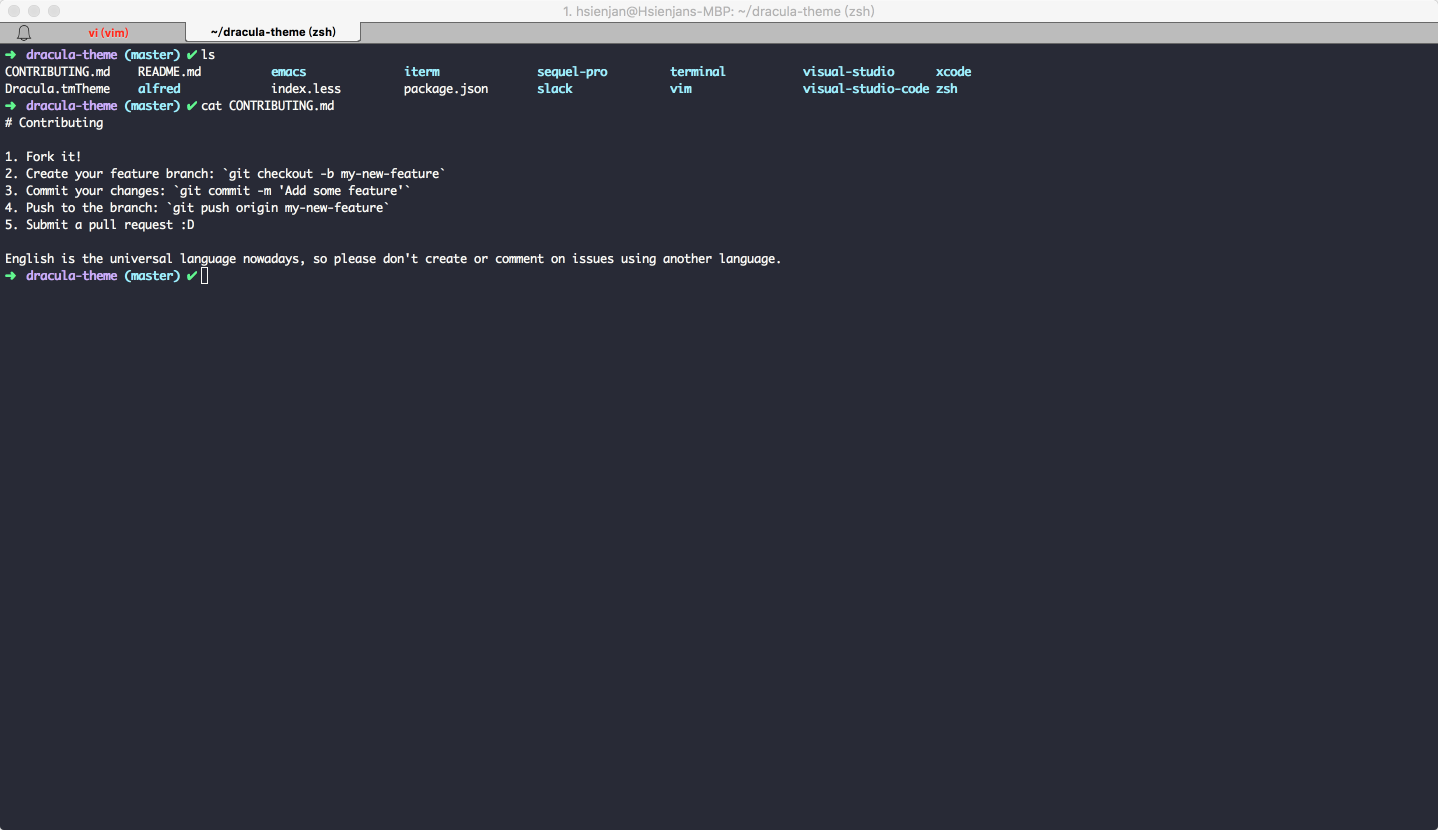The image size is (1438, 830).
Task: Click the bell icon in the tab bar
Action: tap(24, 33)
